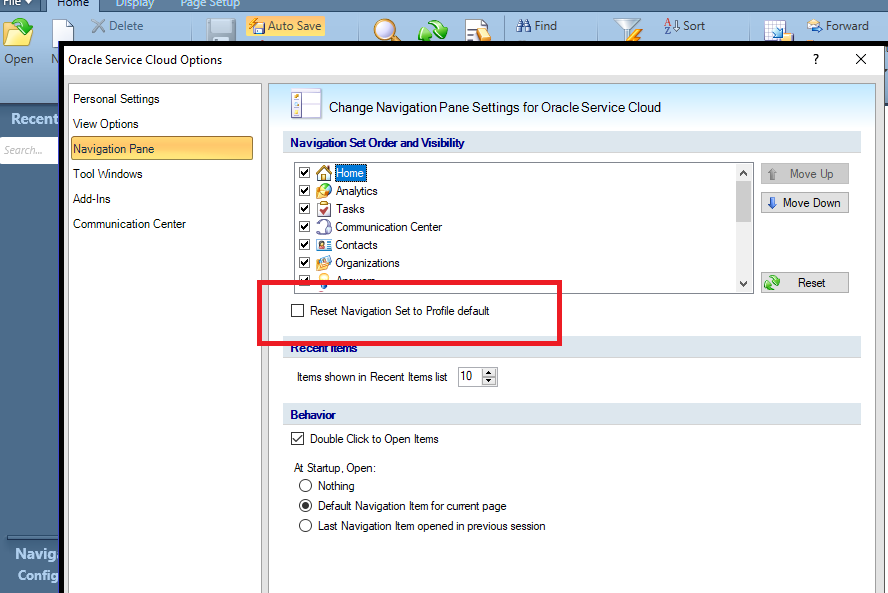The width and height of the screenshot is (888, 593).
Task: Click the Recent Items number field
Action: click(x=470, y=377)
